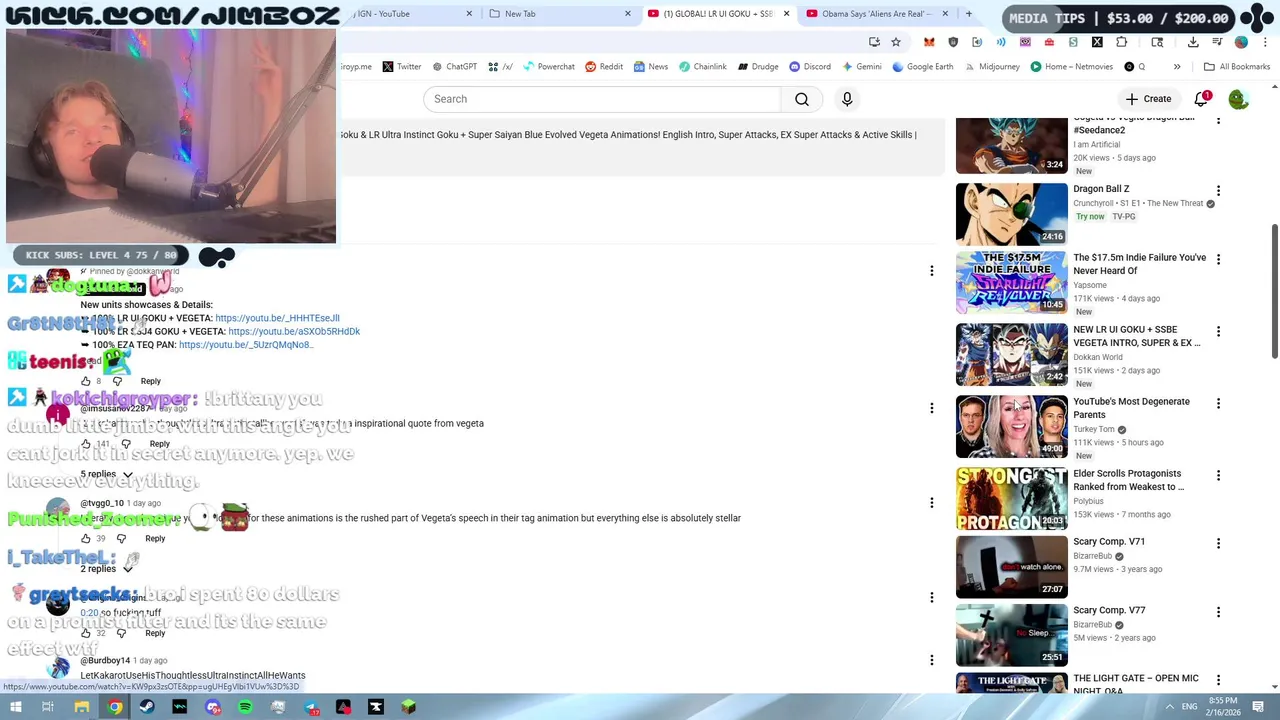Open more options for Scary Comp. V71
This screenshot has height=720, width=1280.
(x=1218, y=543)
